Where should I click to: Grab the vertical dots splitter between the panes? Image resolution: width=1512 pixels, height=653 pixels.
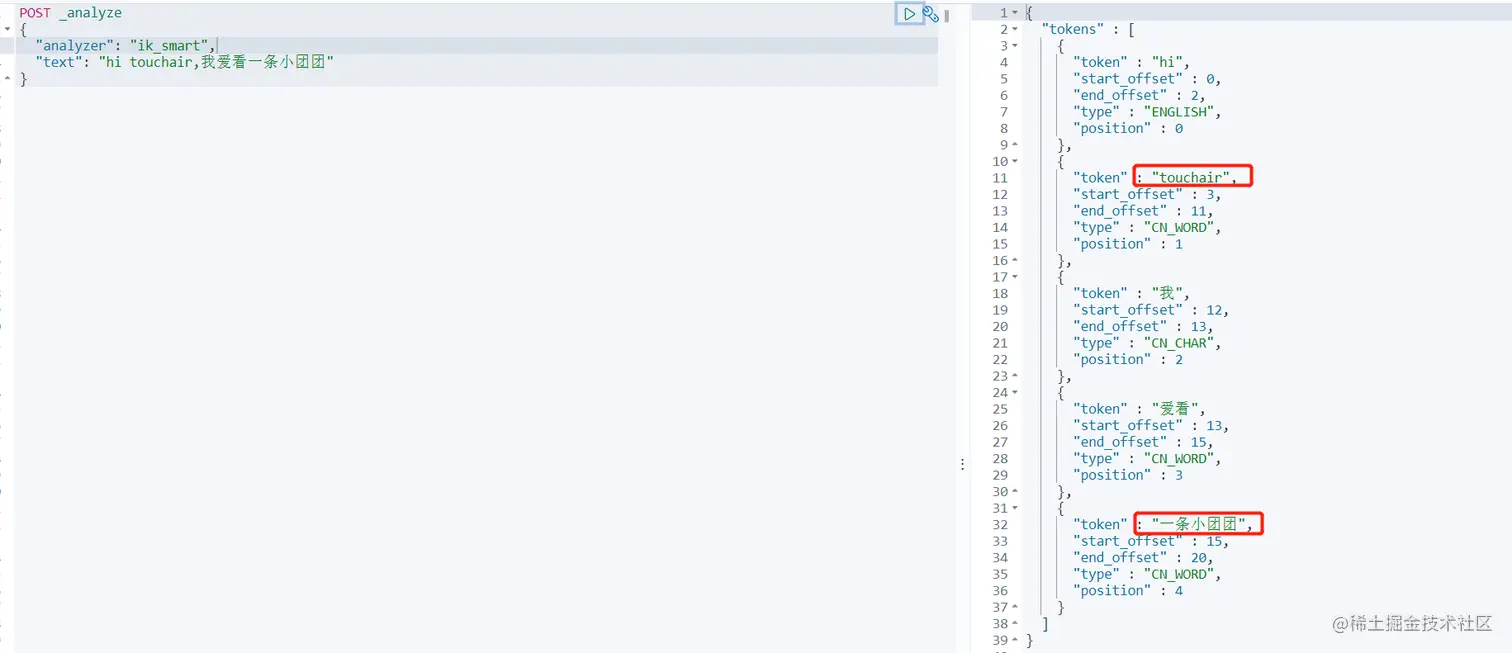pyautogui.click(x=962, y=465)
